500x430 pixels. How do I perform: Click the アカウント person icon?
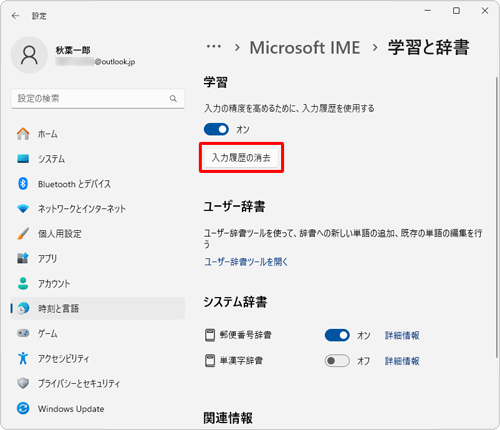pos(23,283)
